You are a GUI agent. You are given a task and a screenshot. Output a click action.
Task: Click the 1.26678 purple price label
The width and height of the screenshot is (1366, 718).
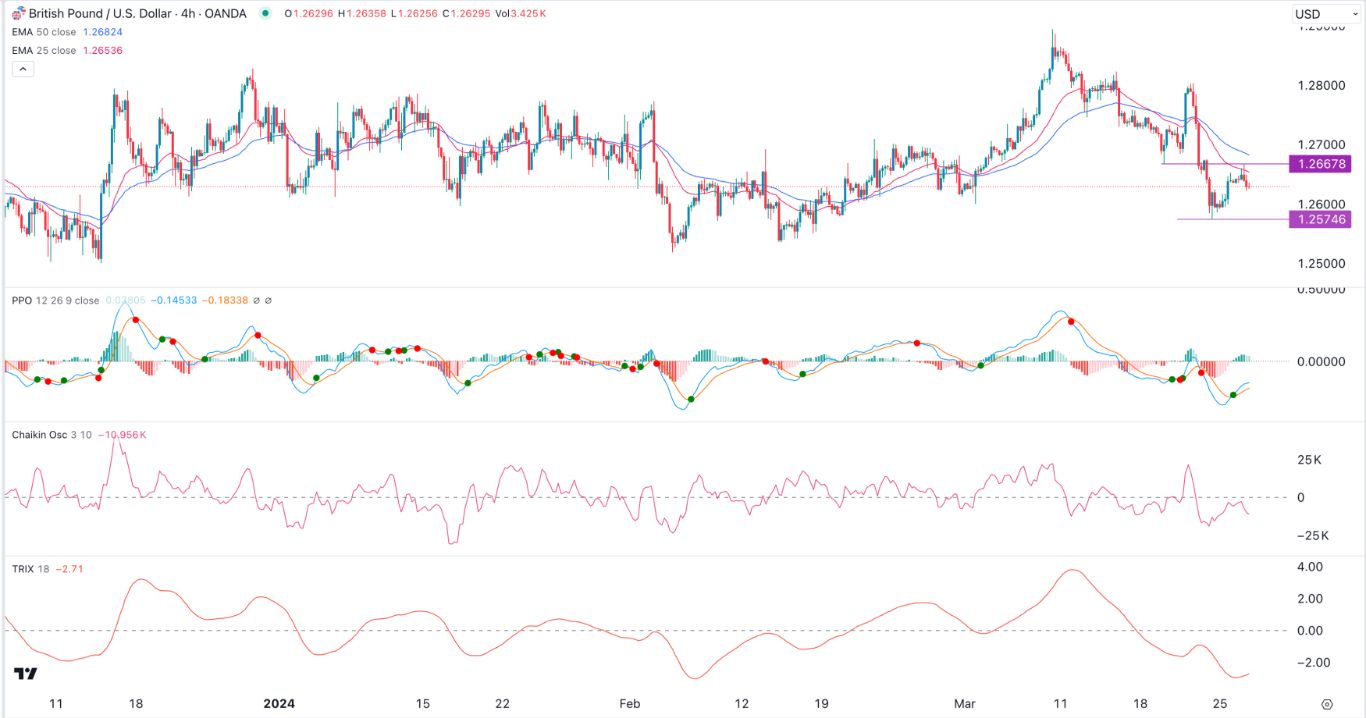[1320, 163]
